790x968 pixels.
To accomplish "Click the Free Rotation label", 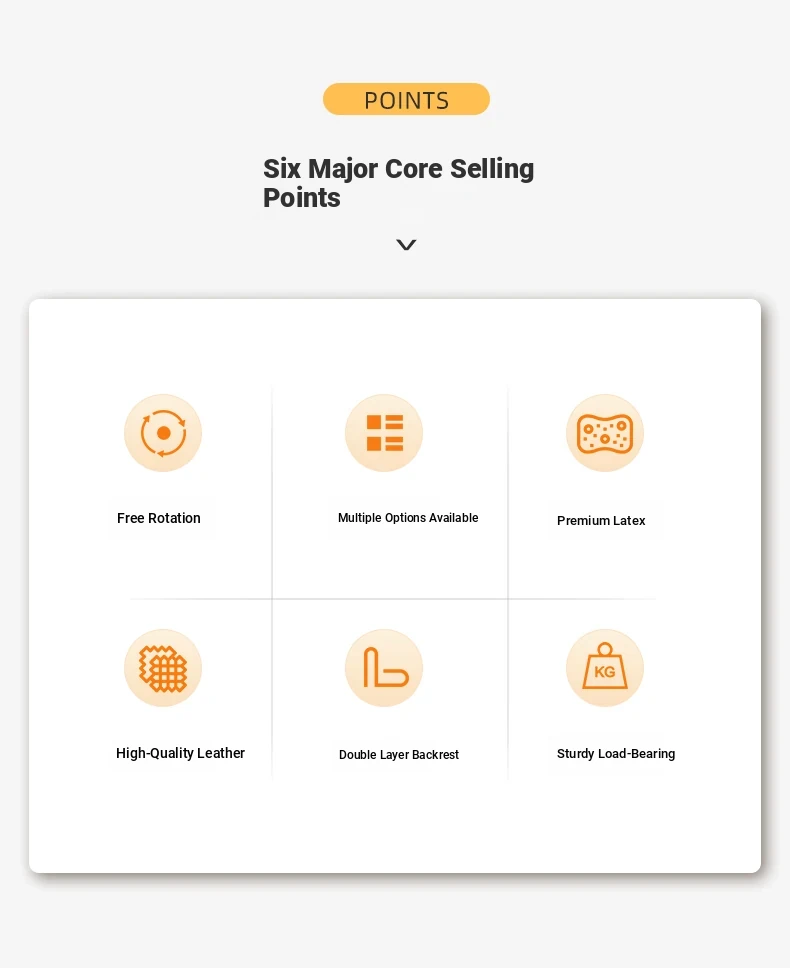I will pyautogui.click(x=159, y=518).
